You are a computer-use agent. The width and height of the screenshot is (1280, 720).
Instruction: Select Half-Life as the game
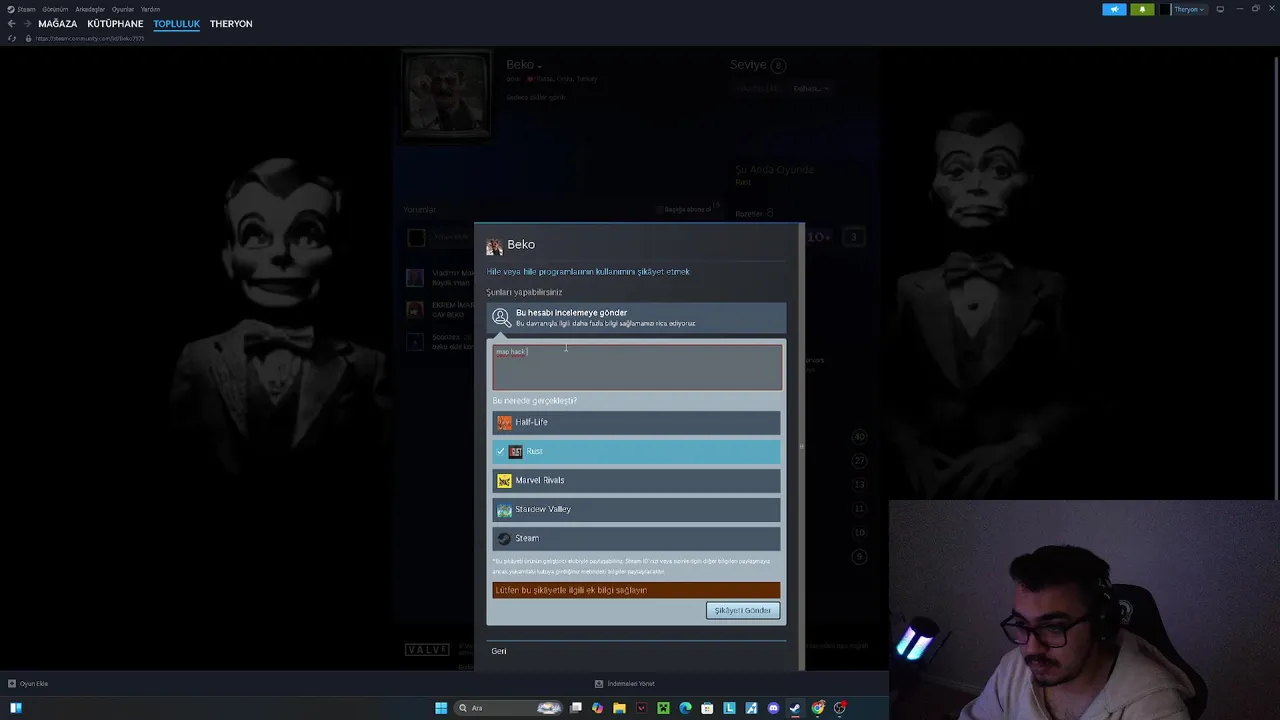(x=636, y=422)
